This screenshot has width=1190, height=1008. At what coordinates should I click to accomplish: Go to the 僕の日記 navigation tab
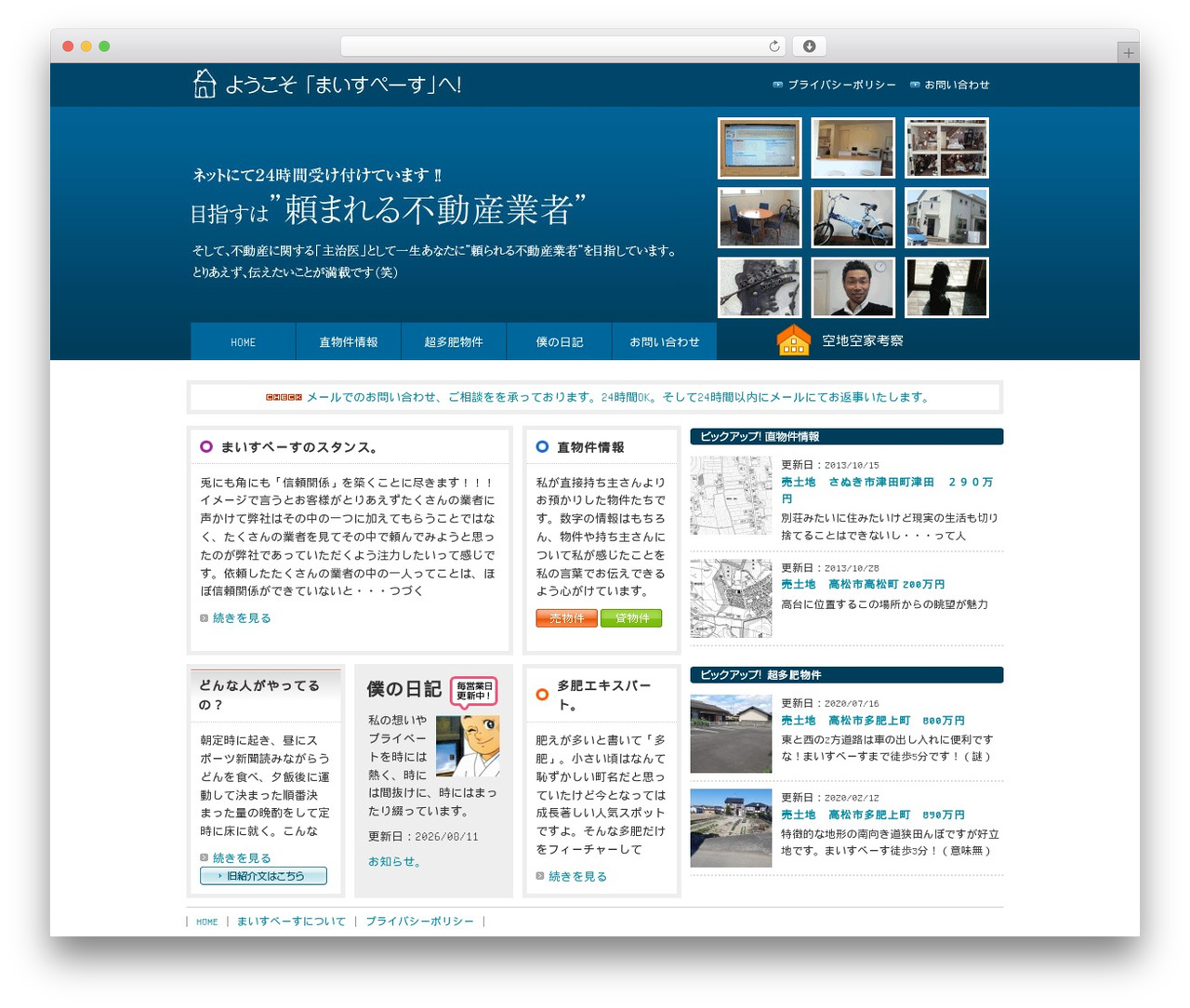click(x=560, y=341)
